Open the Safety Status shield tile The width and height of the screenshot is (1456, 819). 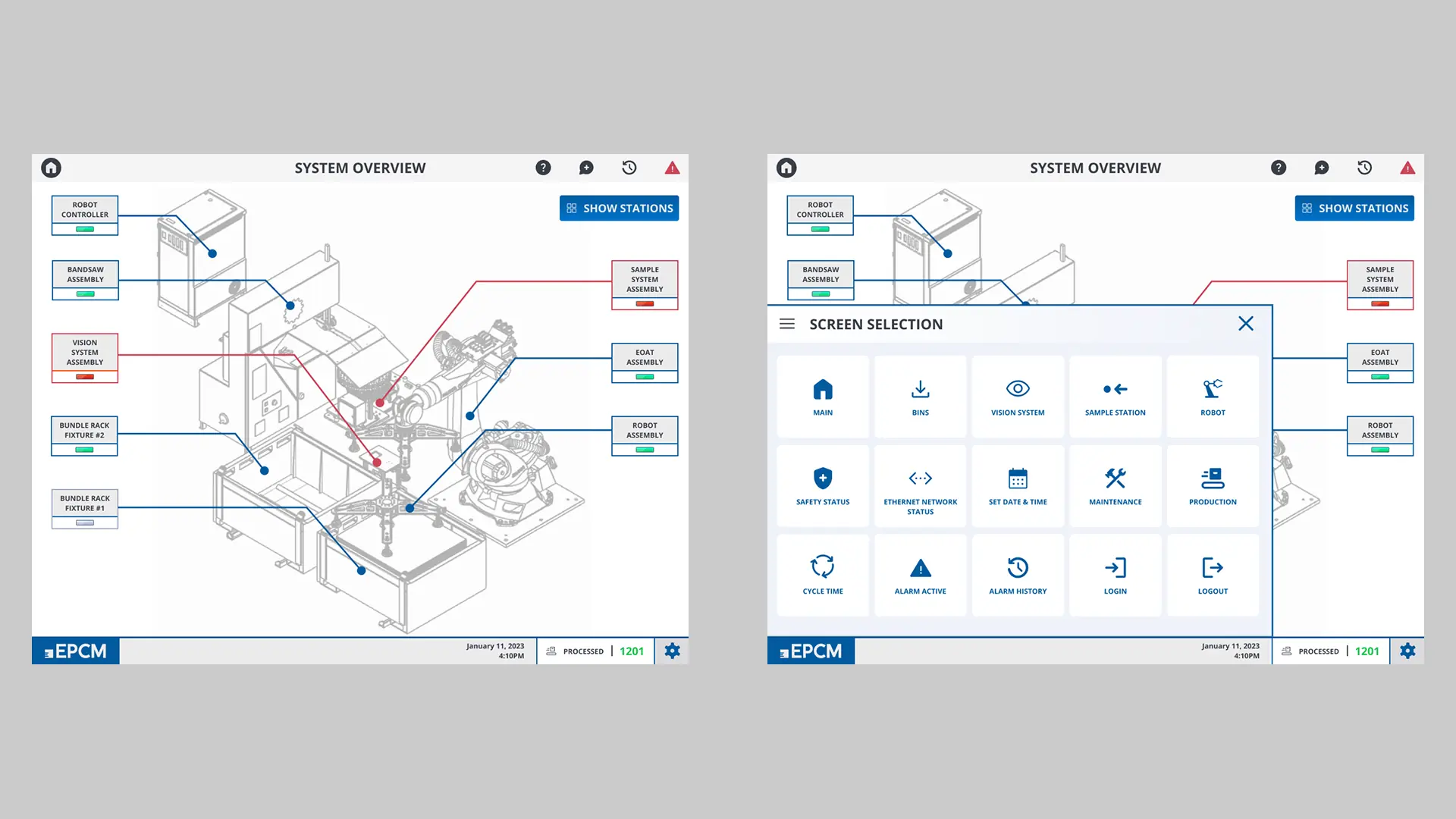click(x=823, y=486)
